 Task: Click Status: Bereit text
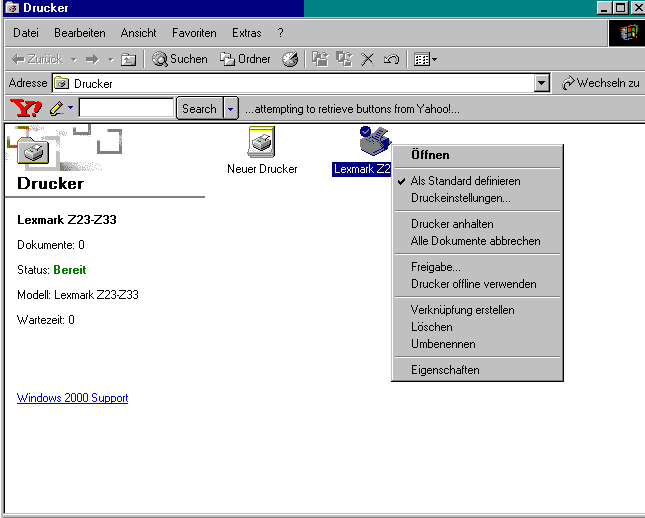point(52,270)
